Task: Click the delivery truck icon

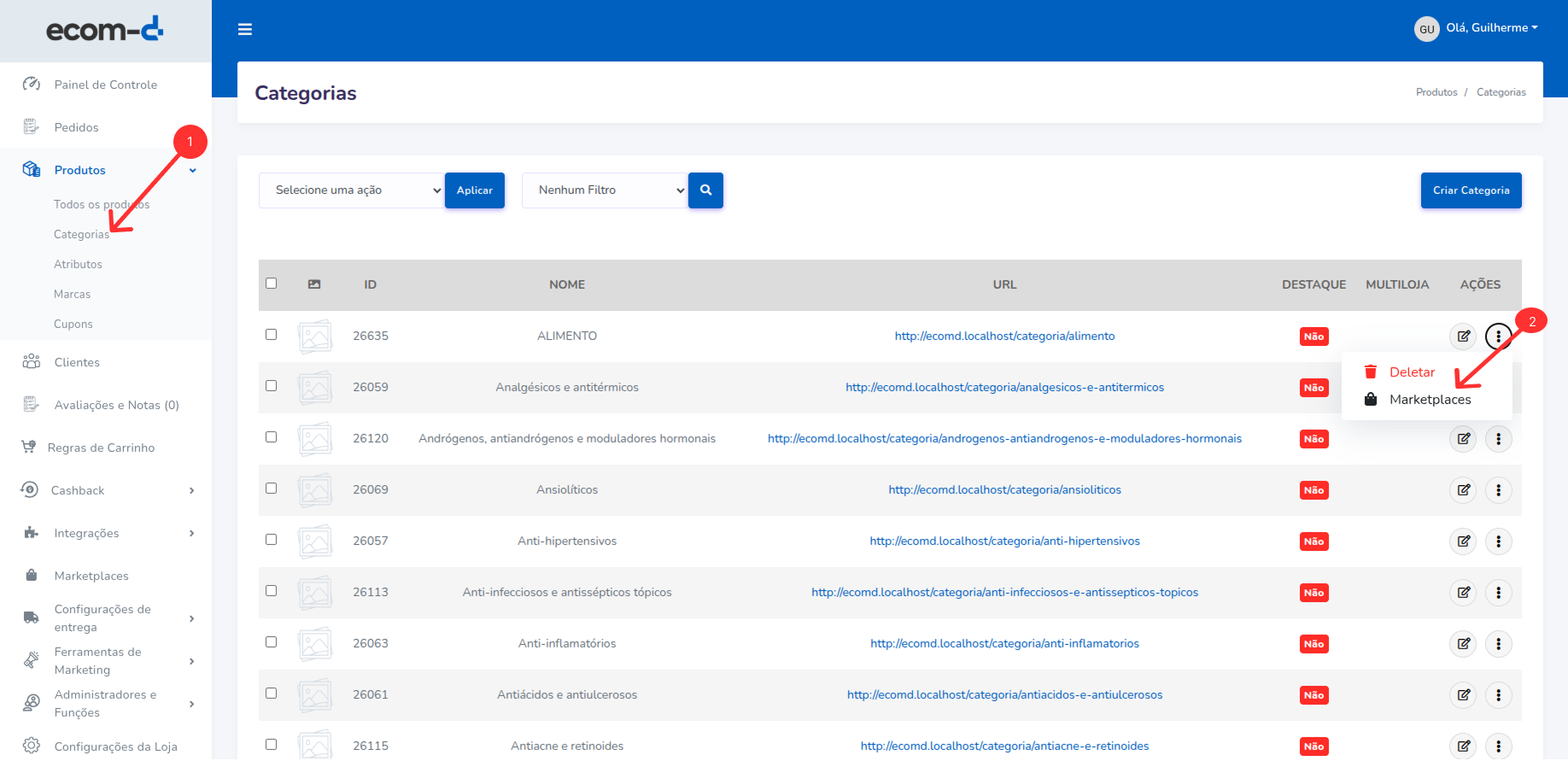Action: click(32, 618)
